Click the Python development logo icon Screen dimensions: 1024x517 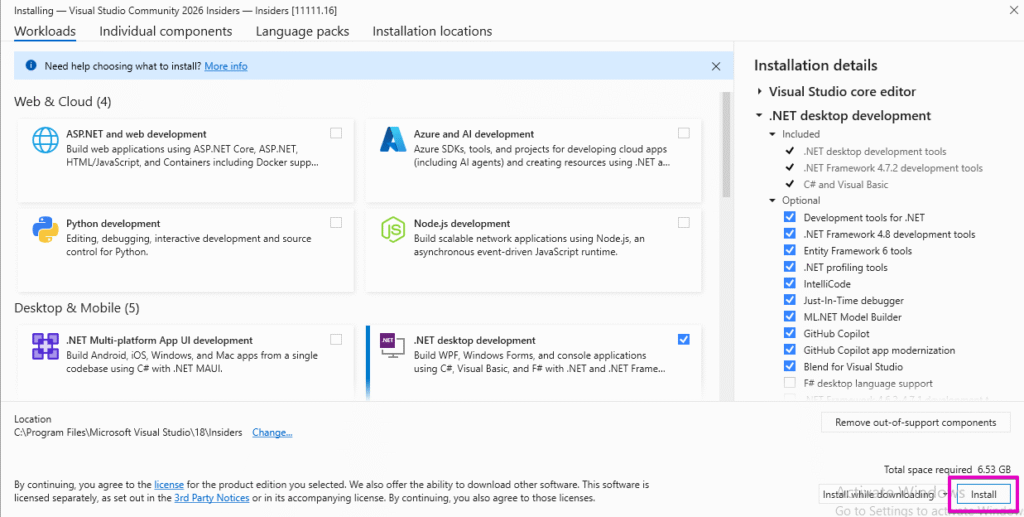pos(45,230)
